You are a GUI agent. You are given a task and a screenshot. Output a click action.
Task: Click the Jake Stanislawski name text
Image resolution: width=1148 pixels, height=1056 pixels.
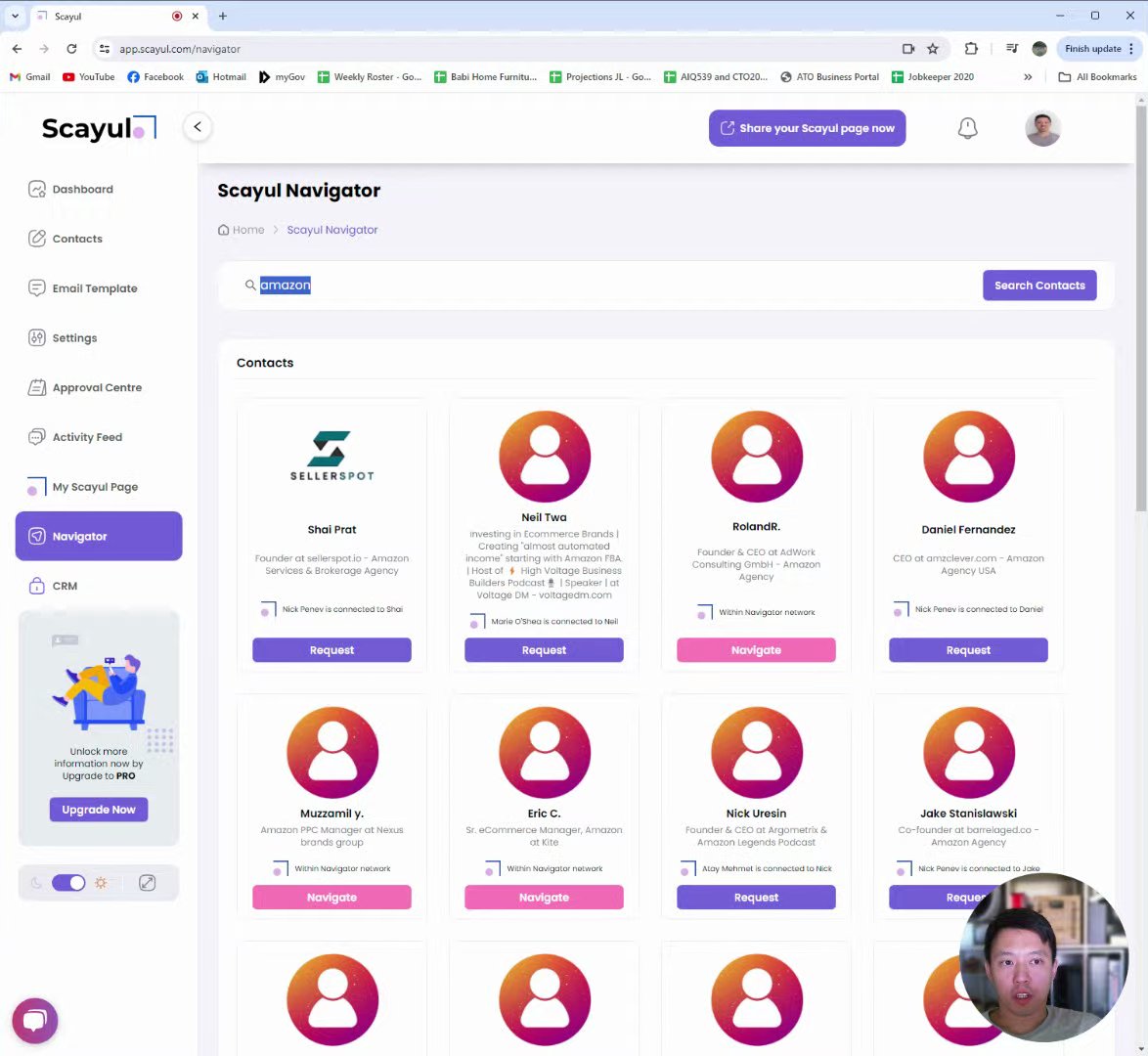968,814
